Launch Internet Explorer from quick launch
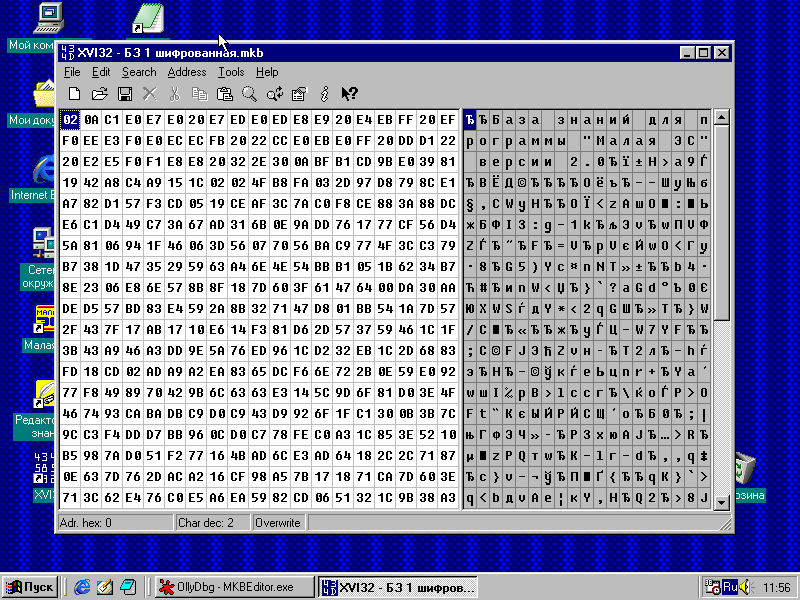The image size is (800, 600). (x=82, y=587)
